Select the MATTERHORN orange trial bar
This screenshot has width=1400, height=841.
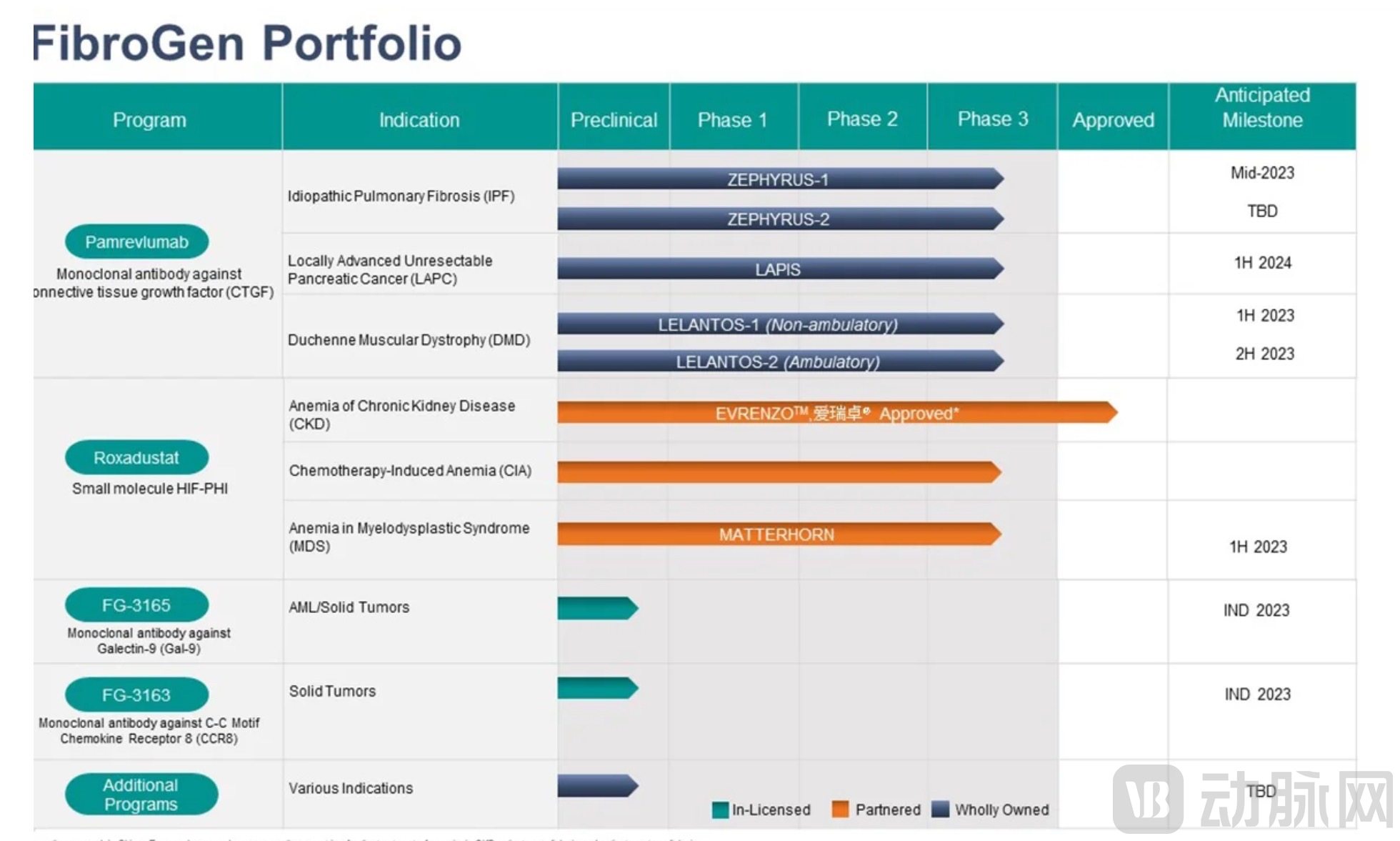point(777,534)
